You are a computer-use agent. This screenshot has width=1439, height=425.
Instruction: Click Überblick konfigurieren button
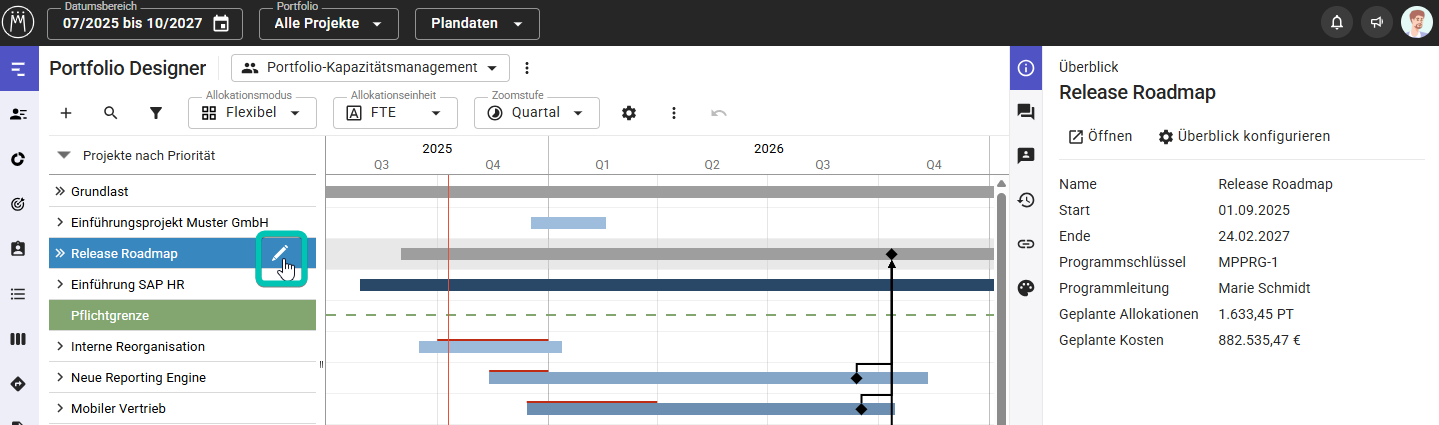pyautogui.click(x=1244, y=136)
